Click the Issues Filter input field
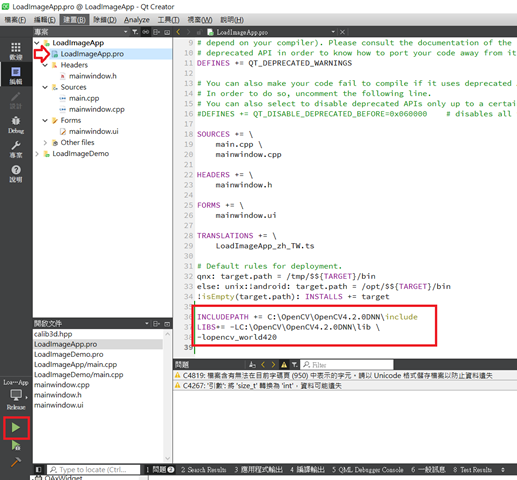 pos(347,365)
